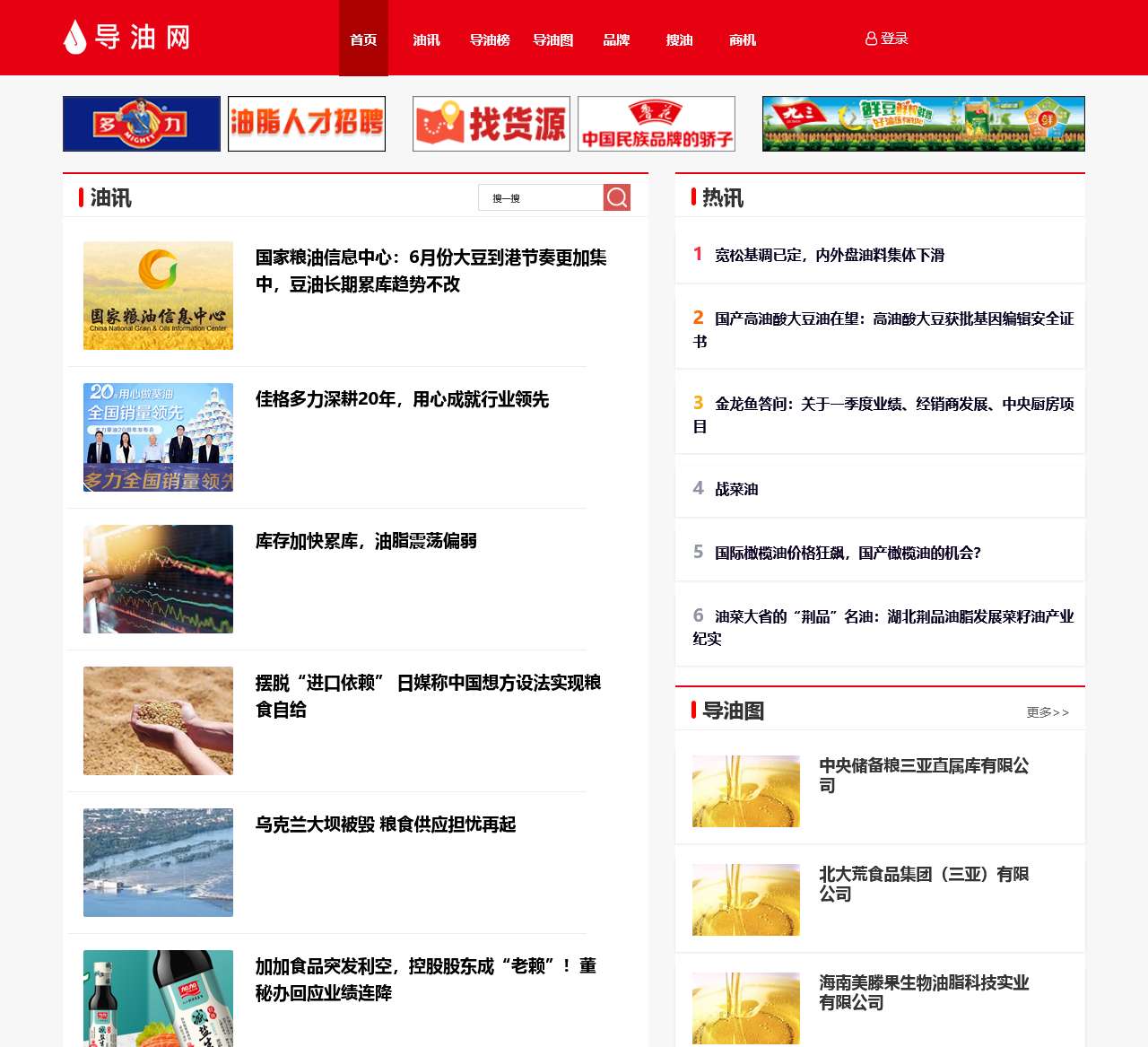
Task: Switch to the 油讯 navigation tab
Action: point(426,39)
